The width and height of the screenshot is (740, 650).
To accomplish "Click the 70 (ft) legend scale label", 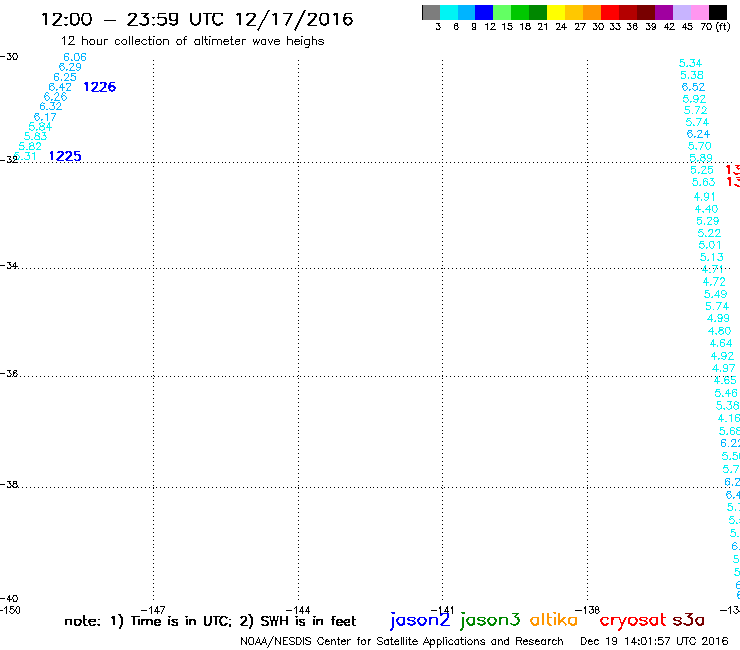I will point(715,26).
